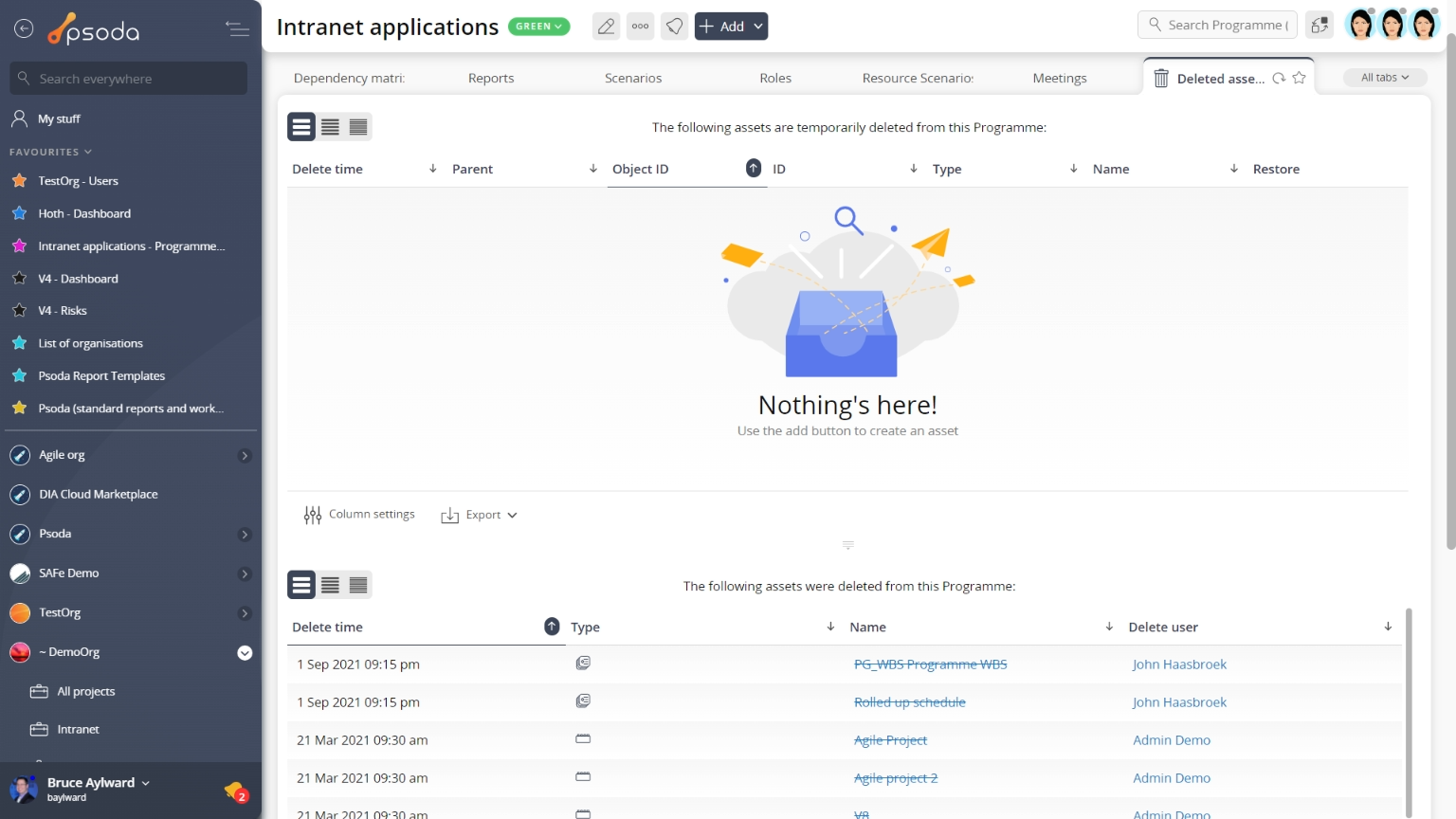Open the Intranet item in the sidebar
The height and width of the screenshot is (819, 1456).
78,730
